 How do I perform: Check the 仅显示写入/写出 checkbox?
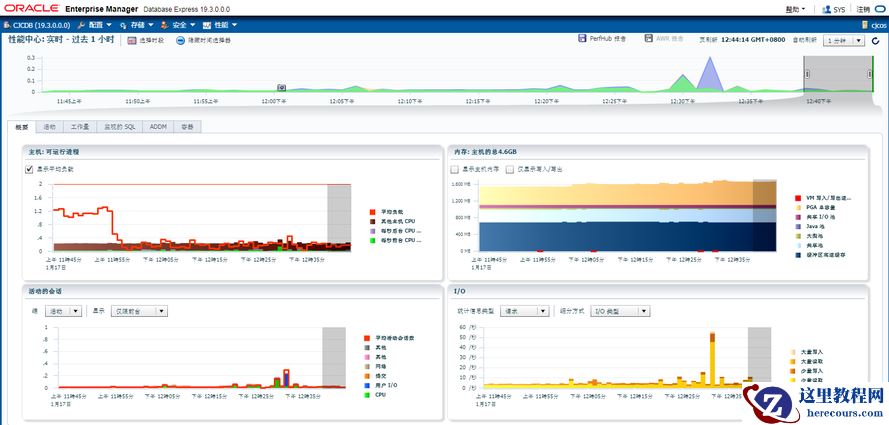[x=510, y=169]
